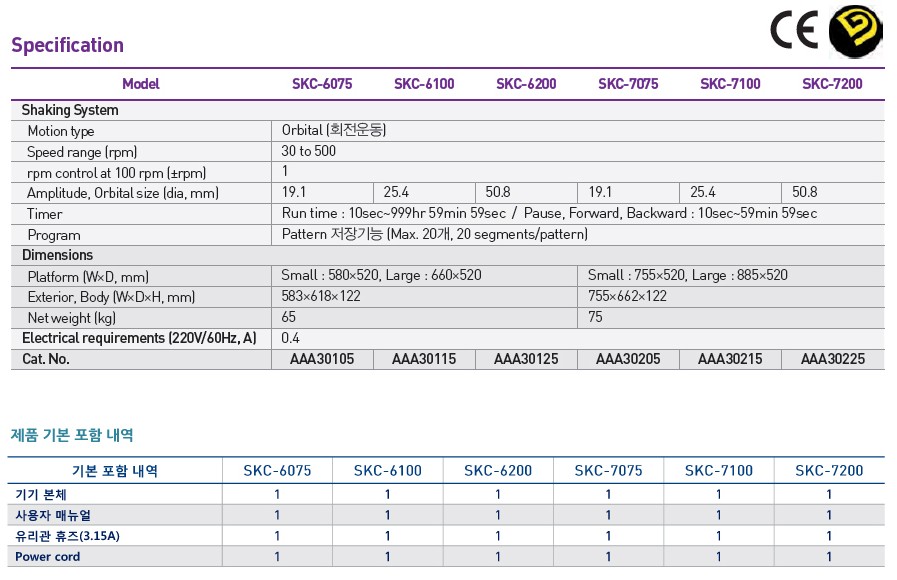Click the yellow-on-black round logo
The width and height of the screenshot is (897, 580).
click(x=856, y=31)
